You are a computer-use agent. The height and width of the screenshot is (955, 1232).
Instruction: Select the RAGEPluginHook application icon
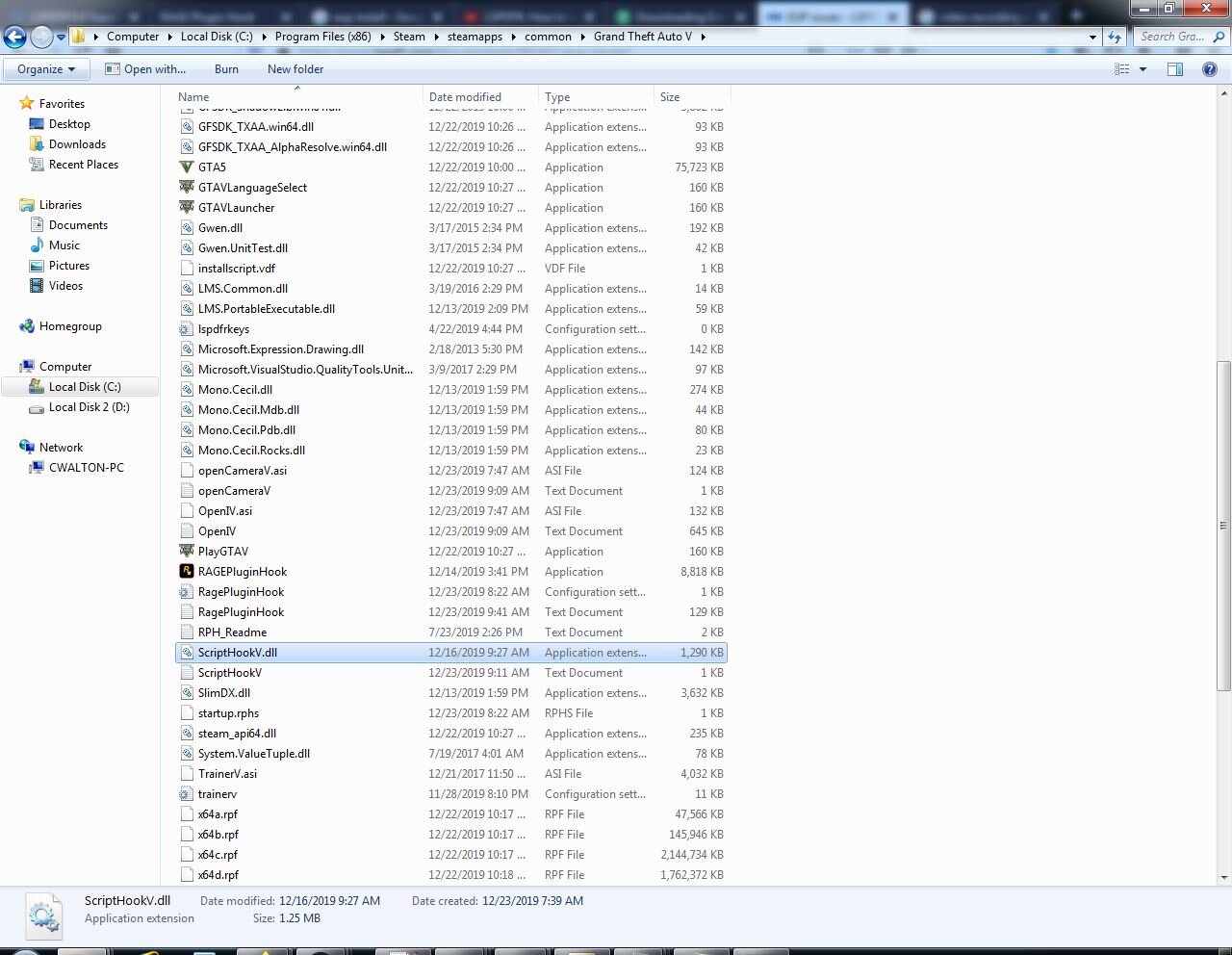[x=187, y=572]
